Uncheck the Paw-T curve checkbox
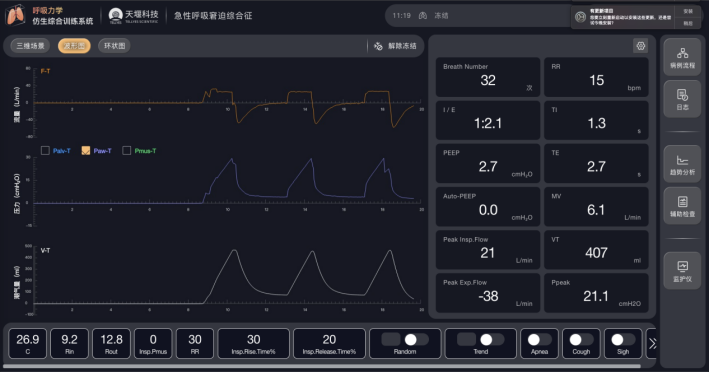 (85, 151)
